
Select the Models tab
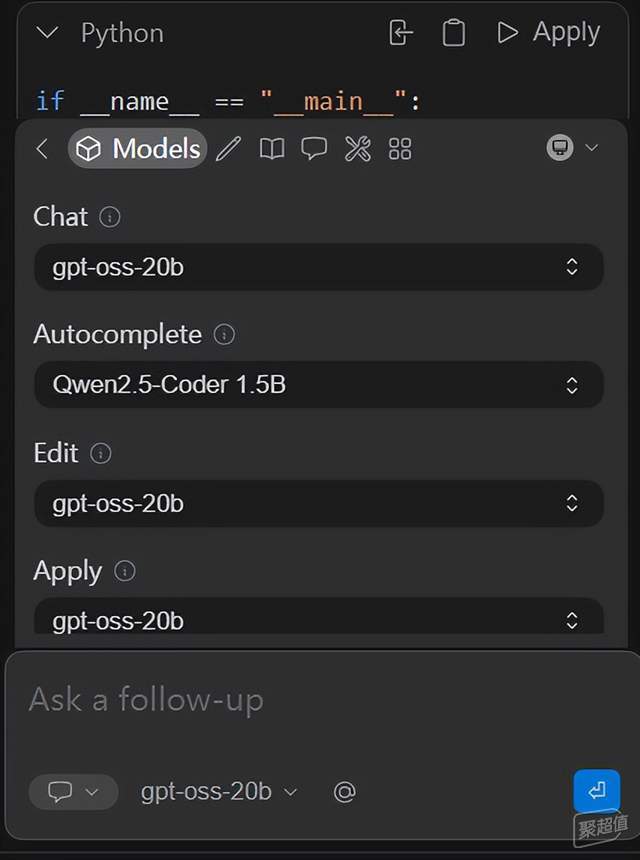tap(138, 149)
